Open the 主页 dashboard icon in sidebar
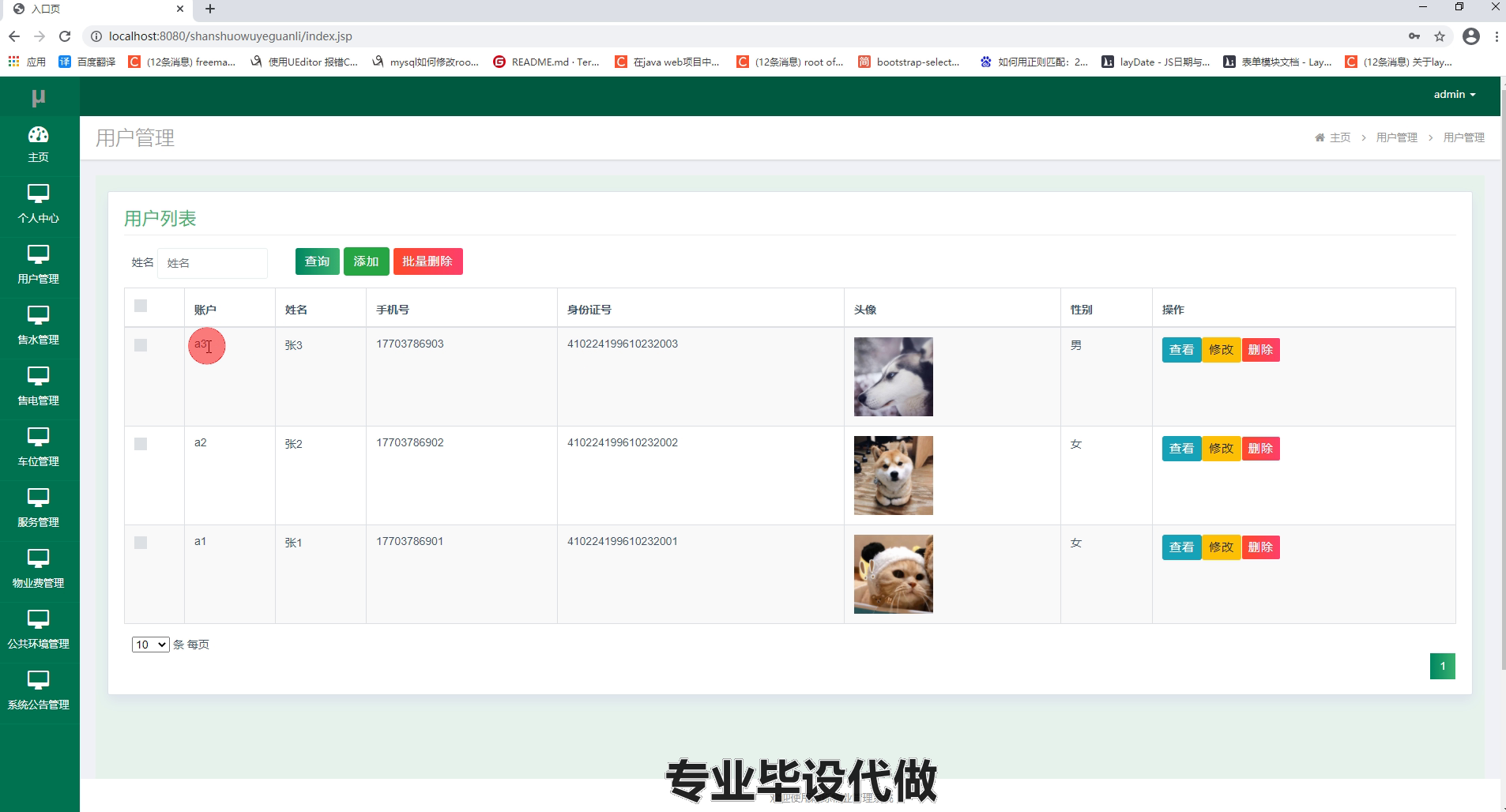Image resolution: width=1506 pixels, height=812 pixels. [x=38, y=134]
